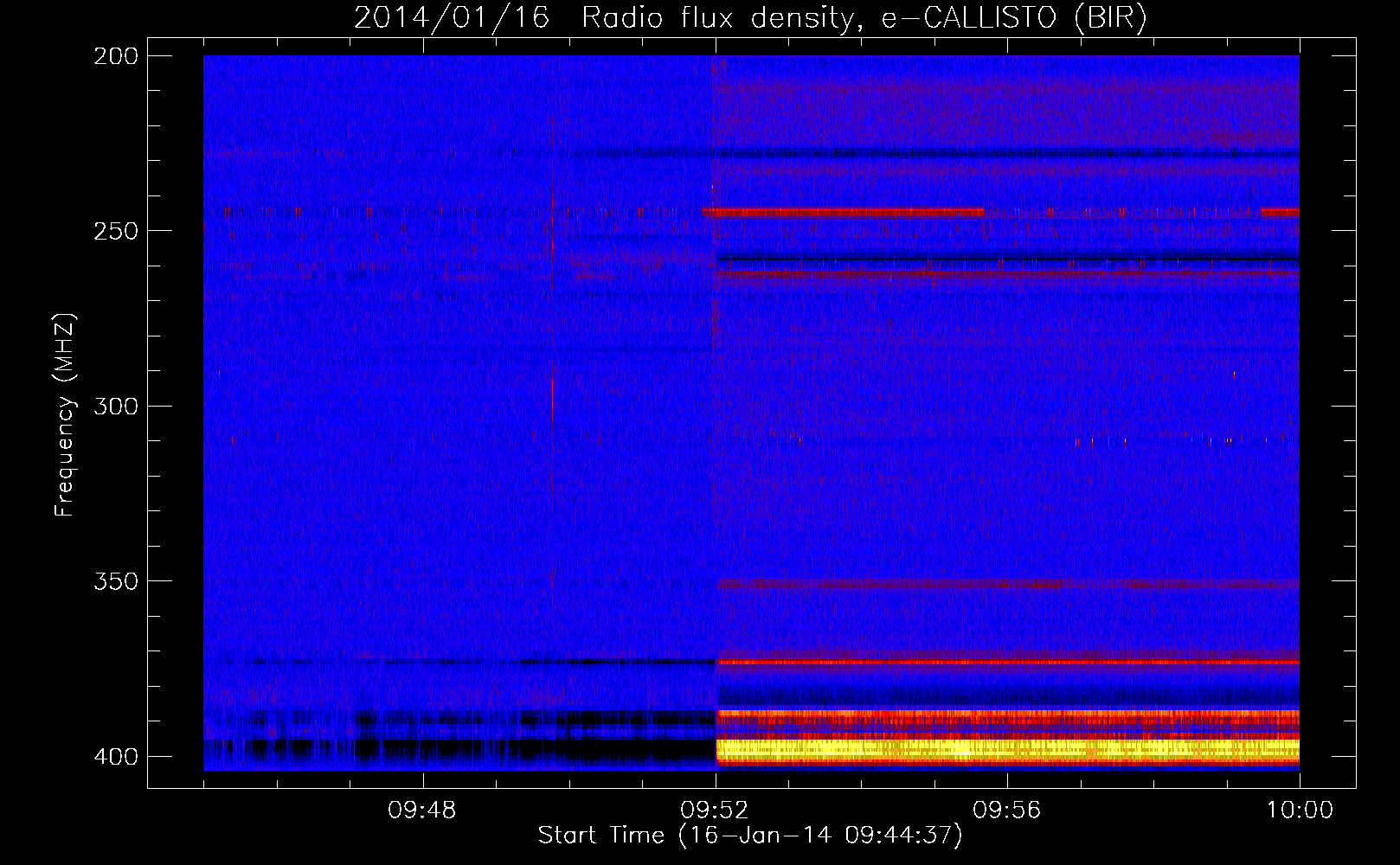Click the 'Start Time (16-Jan-14 09:44:37)' label
Screen dimensions: 1400x865
[x=750, y=836]
